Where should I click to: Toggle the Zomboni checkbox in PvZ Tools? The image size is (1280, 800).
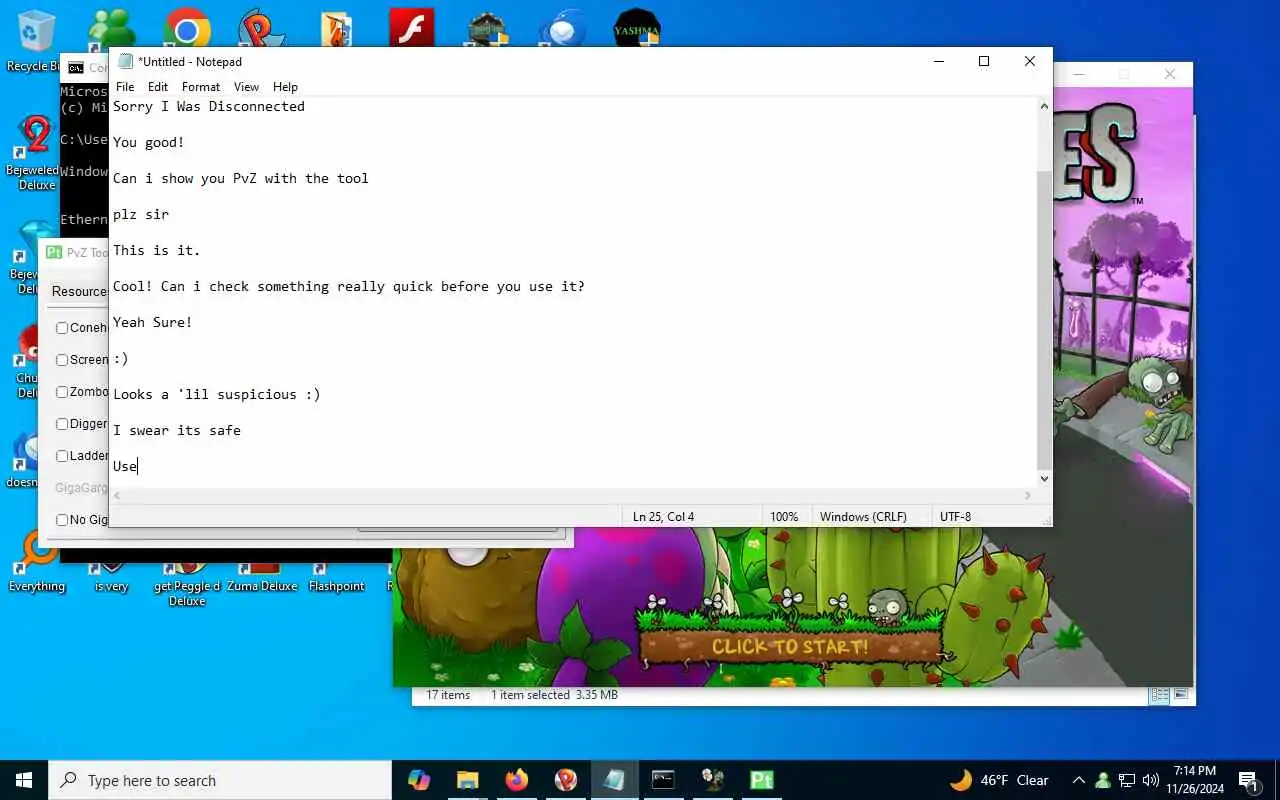tap(62, 392)
